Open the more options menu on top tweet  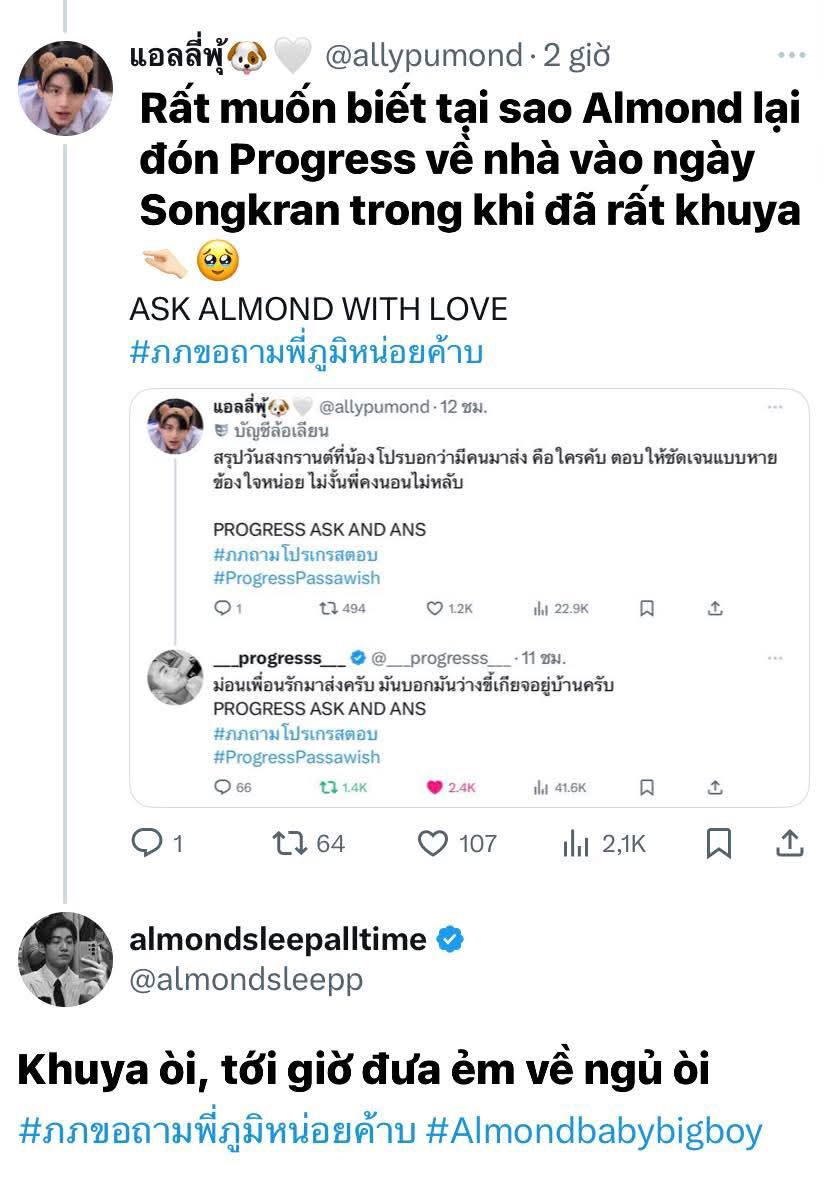tap(791, 56)
